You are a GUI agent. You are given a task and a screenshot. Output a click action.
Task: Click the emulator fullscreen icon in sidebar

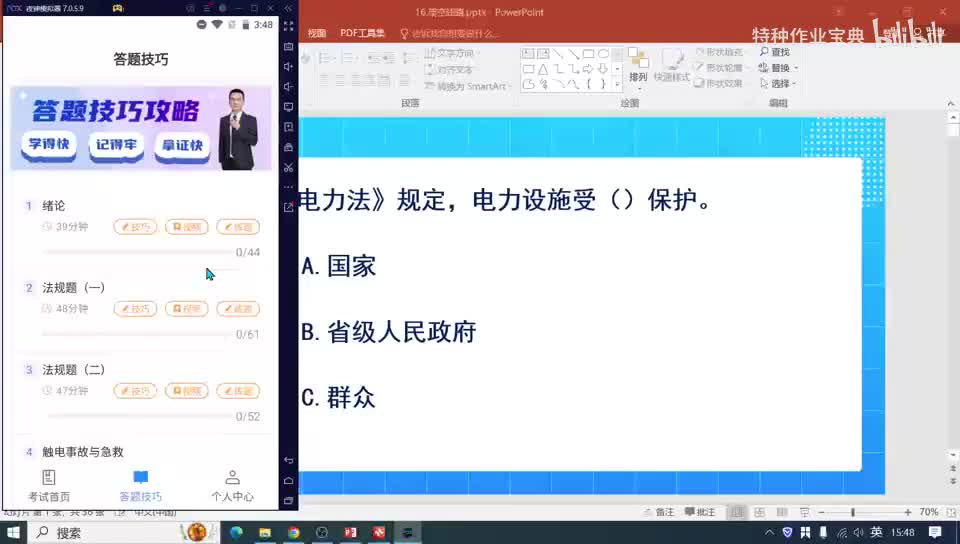pyautogui.click(x=288, y=26)
